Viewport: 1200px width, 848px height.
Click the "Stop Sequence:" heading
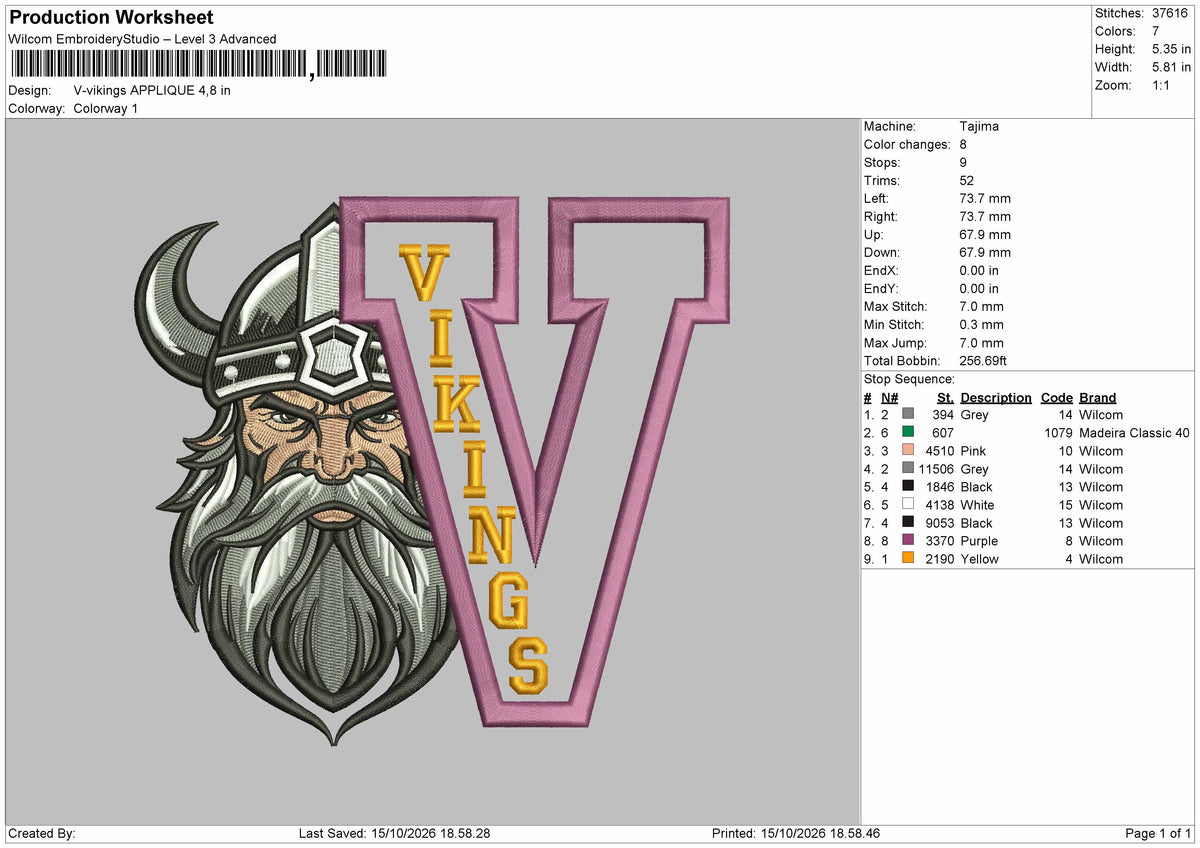(909, 379)
